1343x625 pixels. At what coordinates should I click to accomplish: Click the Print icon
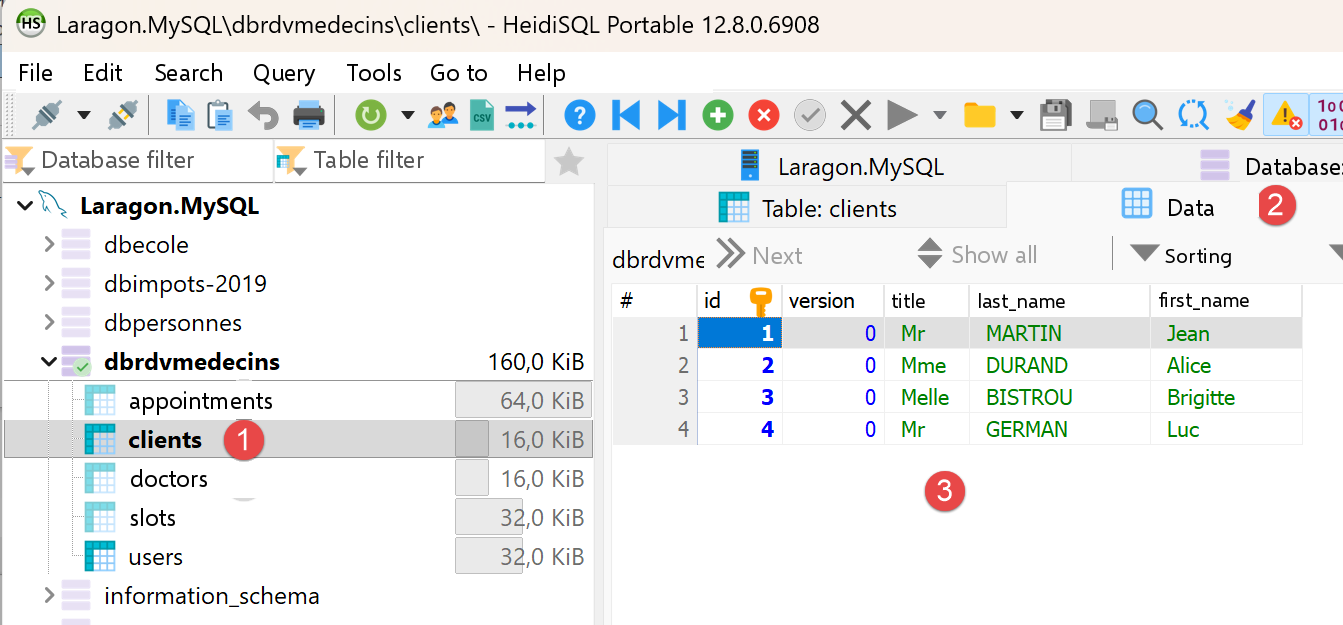(x=309, y=115)
